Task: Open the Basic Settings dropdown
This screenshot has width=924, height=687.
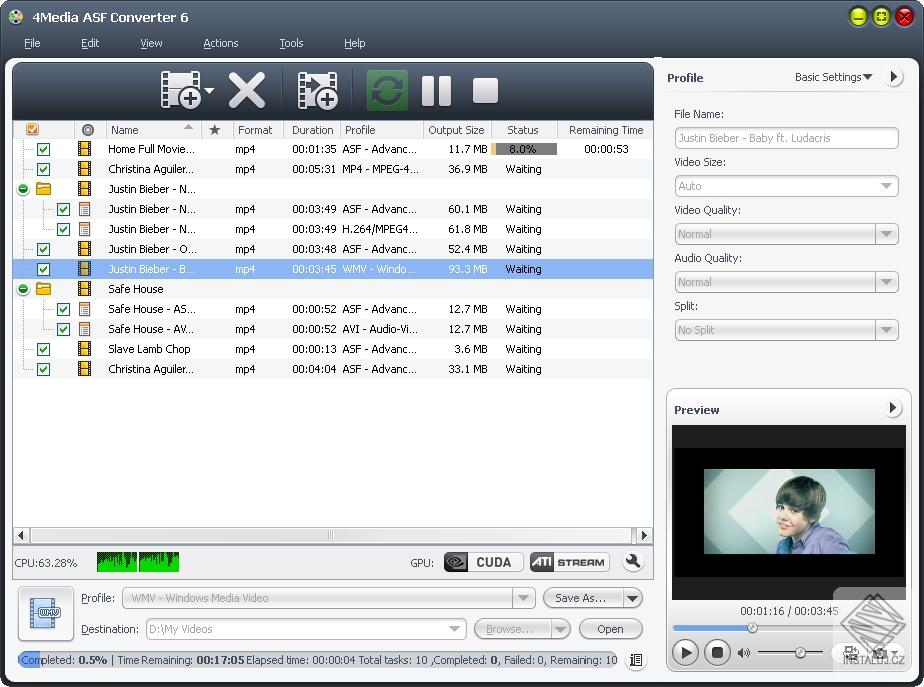Action: (833, 77)
